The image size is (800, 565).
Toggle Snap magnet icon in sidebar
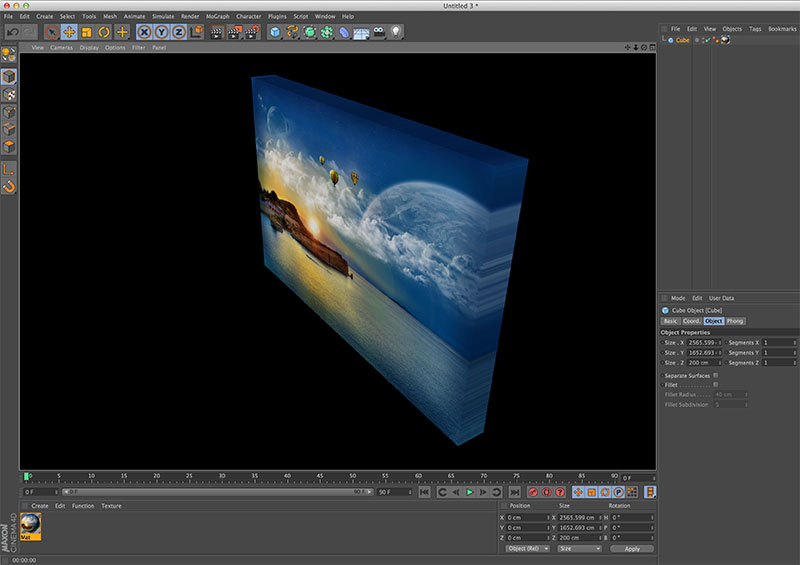click(9, 187)
